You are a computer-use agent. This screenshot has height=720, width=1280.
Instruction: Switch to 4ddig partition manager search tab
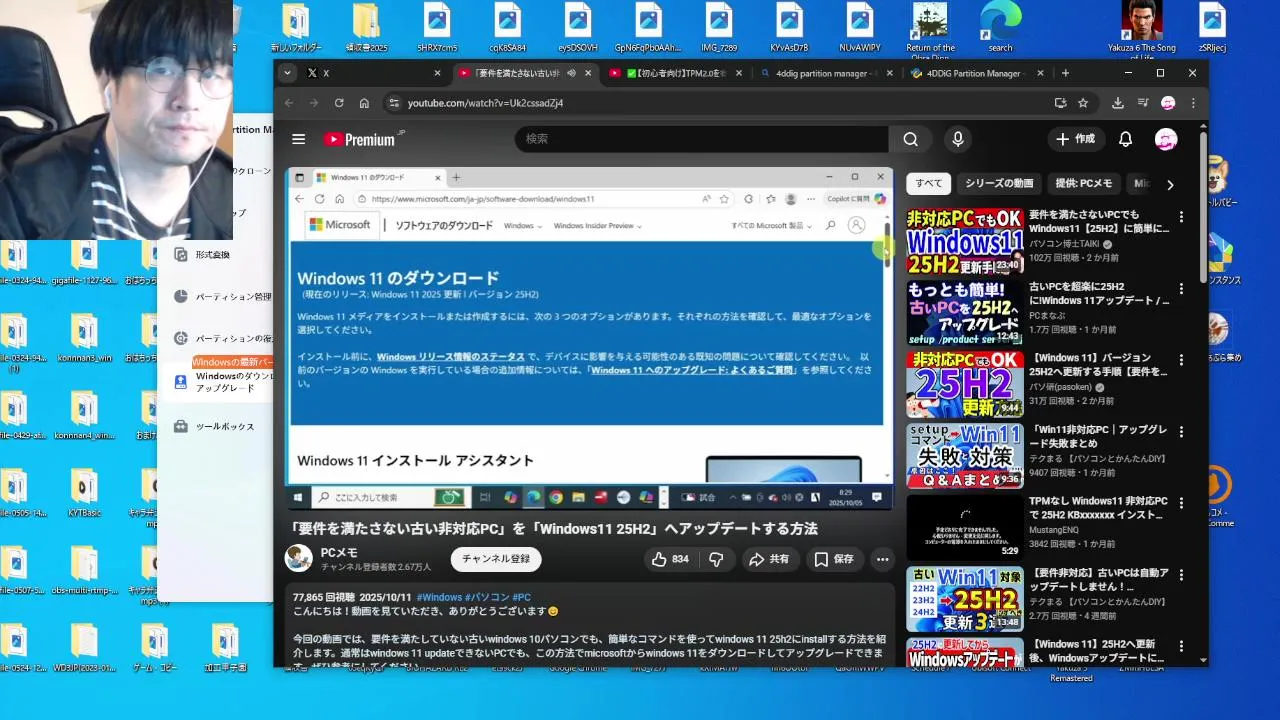click(824, 73)
